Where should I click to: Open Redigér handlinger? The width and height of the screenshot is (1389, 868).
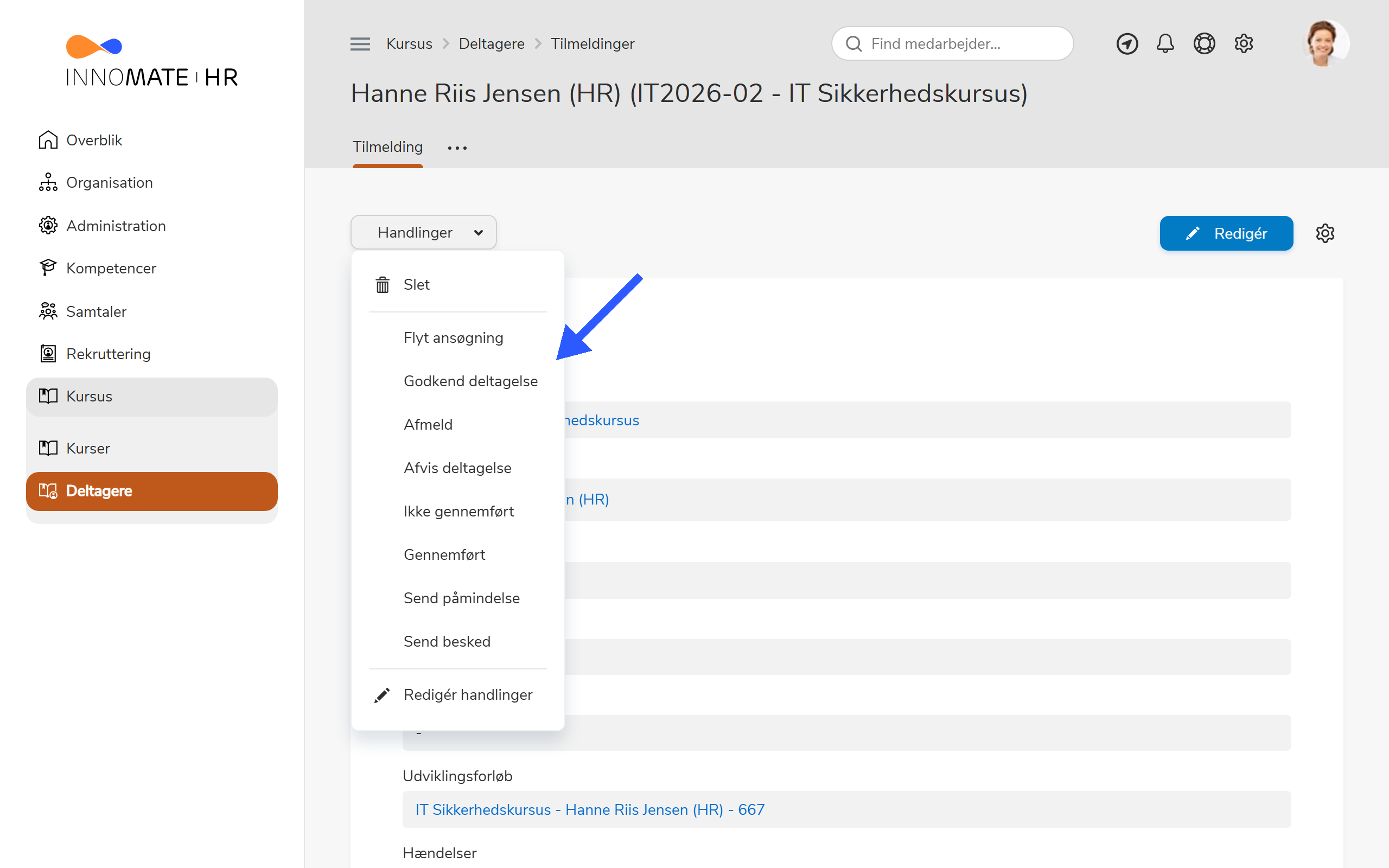(x=458, y=694)
